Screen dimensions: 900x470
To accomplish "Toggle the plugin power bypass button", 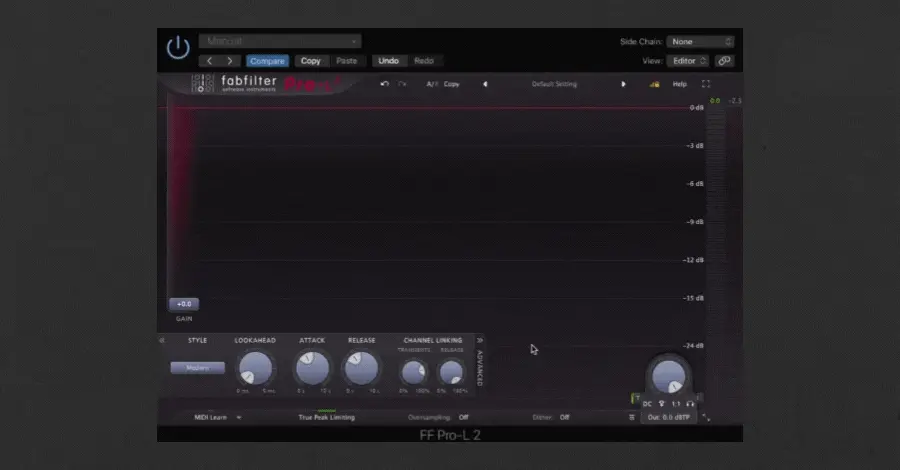I will [x=178, y=48].
